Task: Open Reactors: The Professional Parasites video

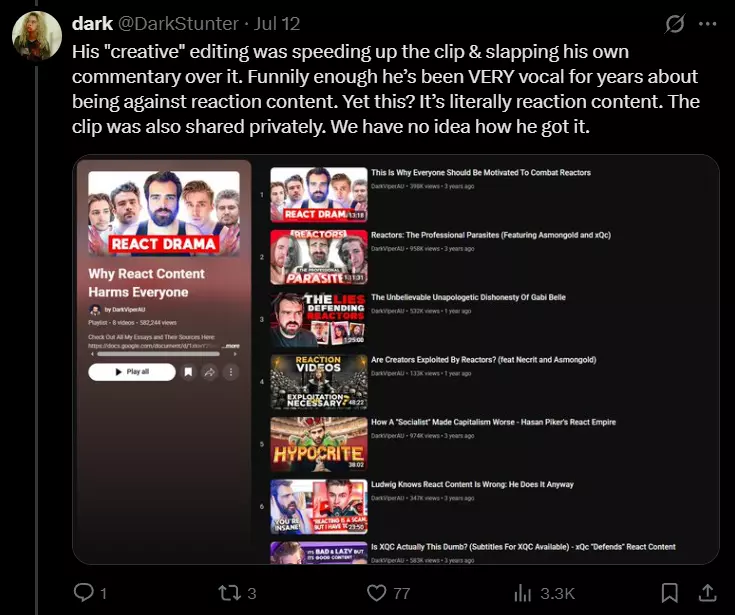Action: (x=491, y=235)
